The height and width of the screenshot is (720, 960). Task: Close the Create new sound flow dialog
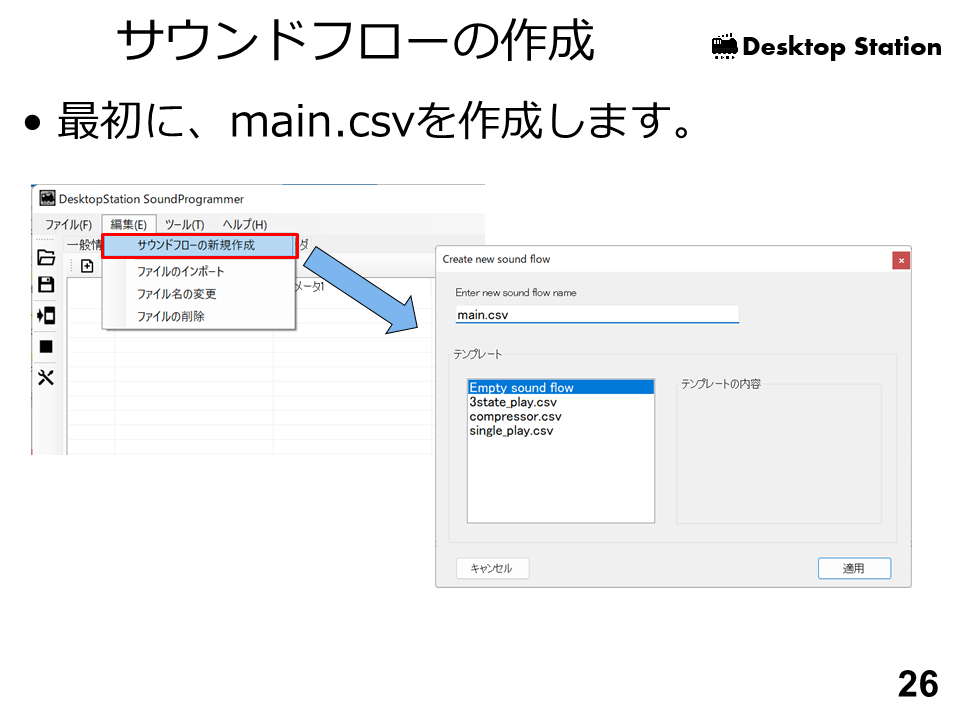(x=901, y=260)
